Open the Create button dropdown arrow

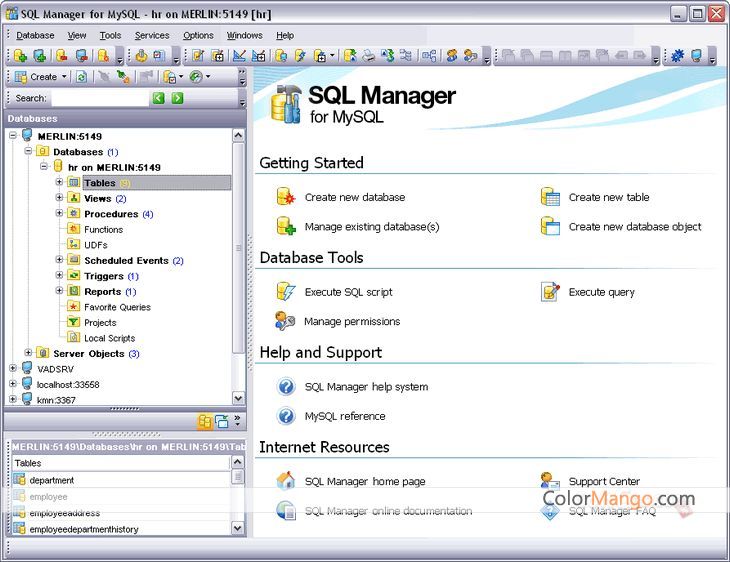pyautogui.click(x=64, y=77)
